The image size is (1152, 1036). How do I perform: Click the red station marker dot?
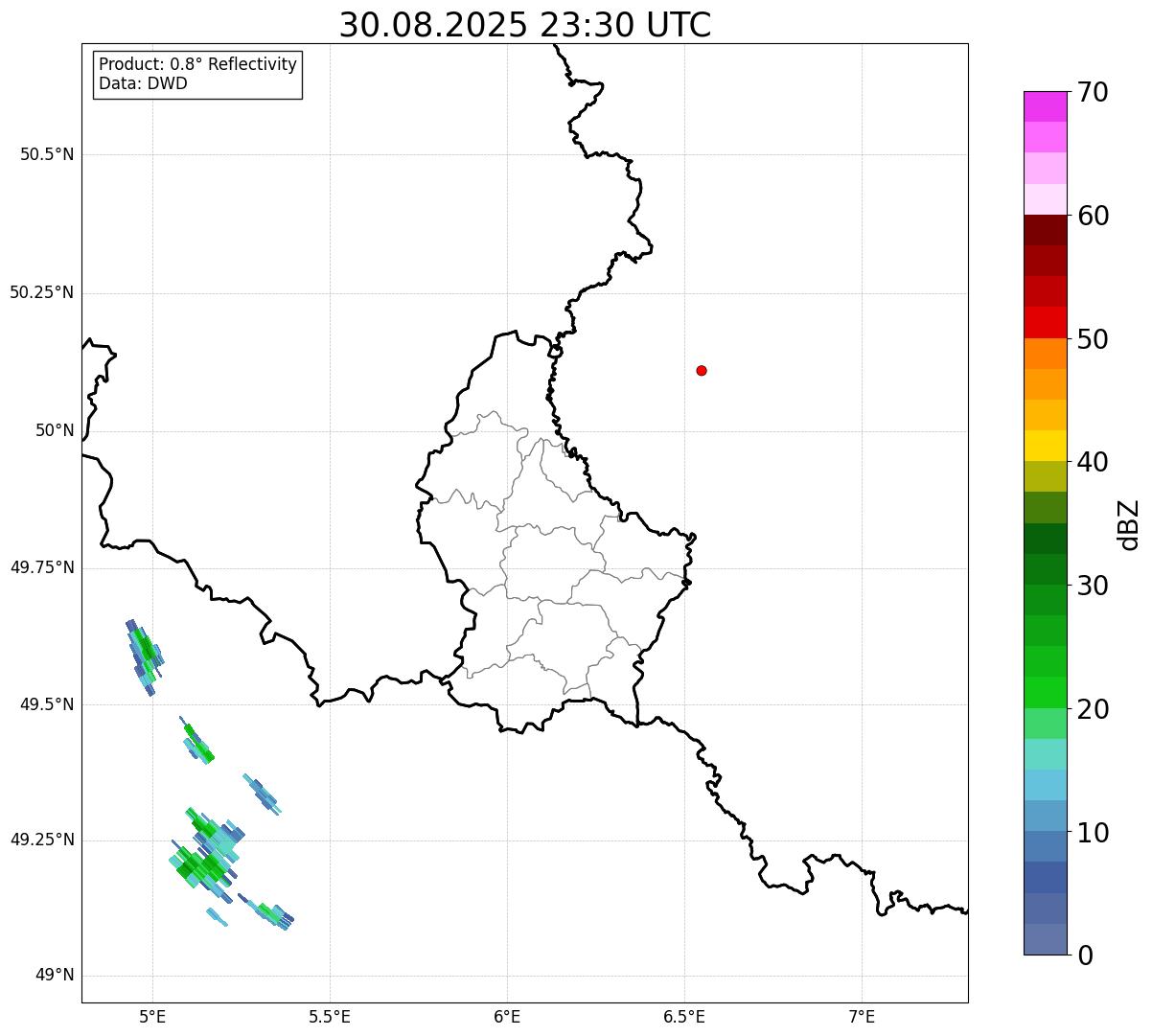[x=702, y=370]
